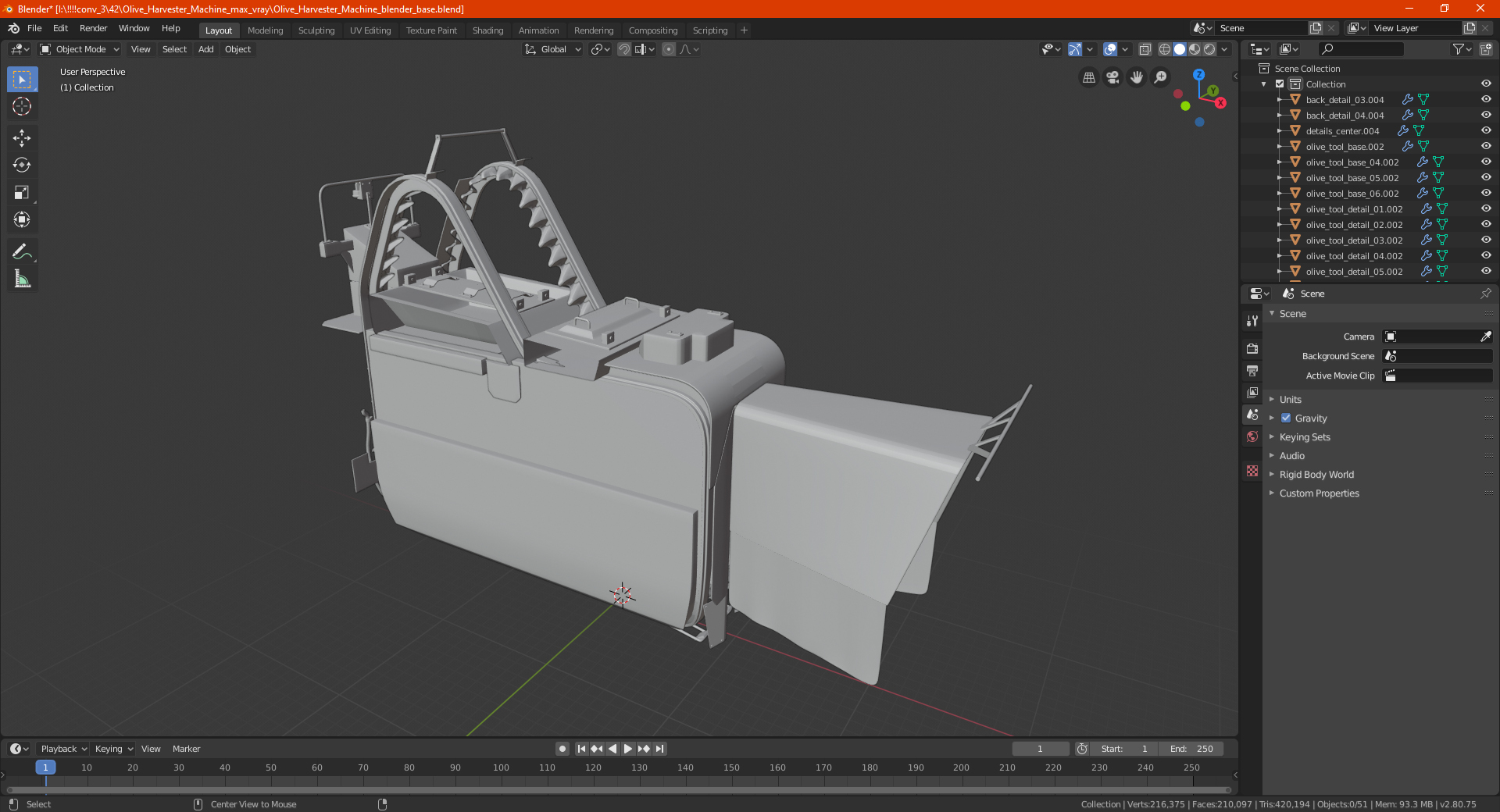Toggle the Gravity checkbox

1286,418
